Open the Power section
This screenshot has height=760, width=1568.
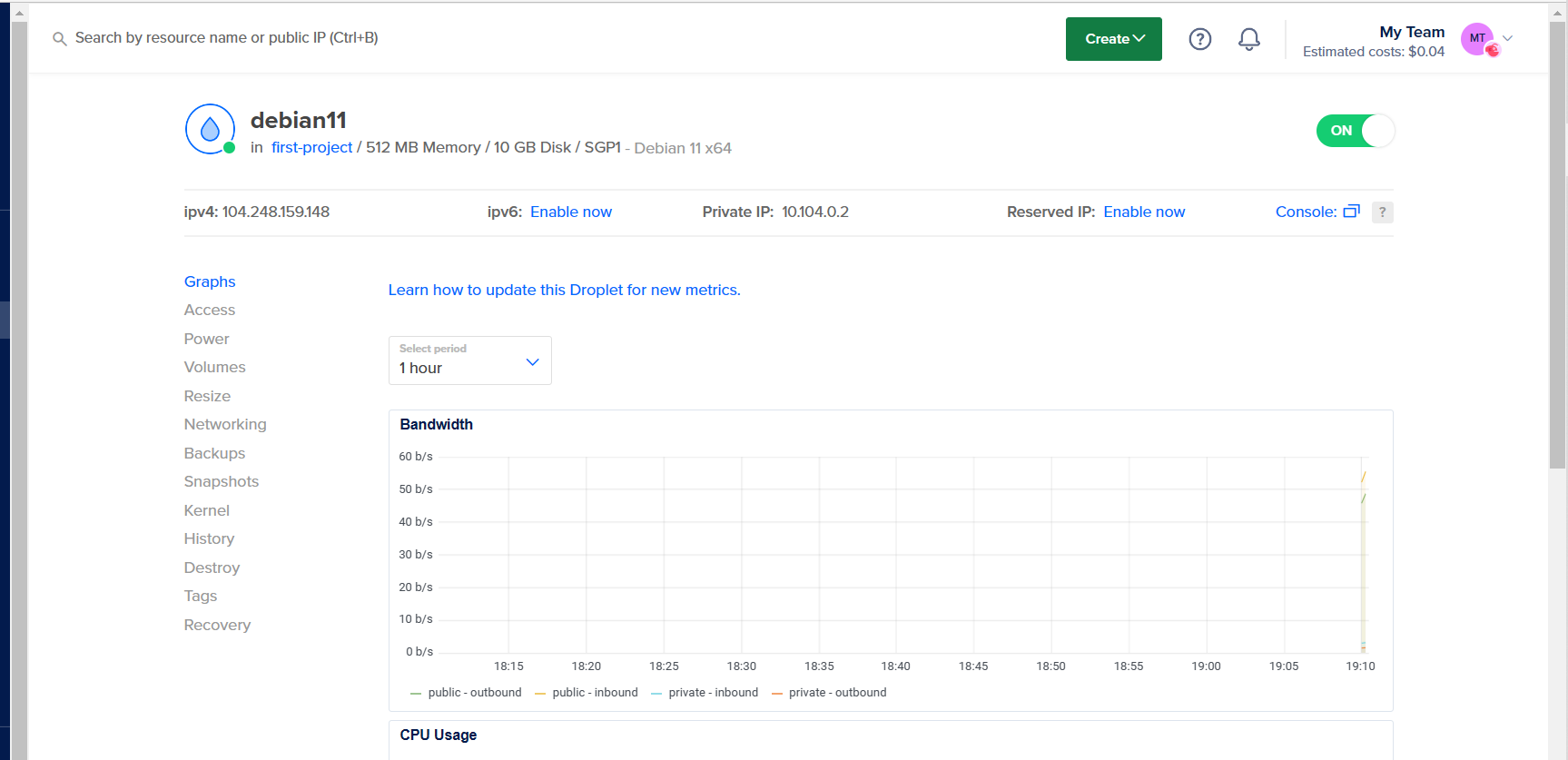tap(207, 339)
